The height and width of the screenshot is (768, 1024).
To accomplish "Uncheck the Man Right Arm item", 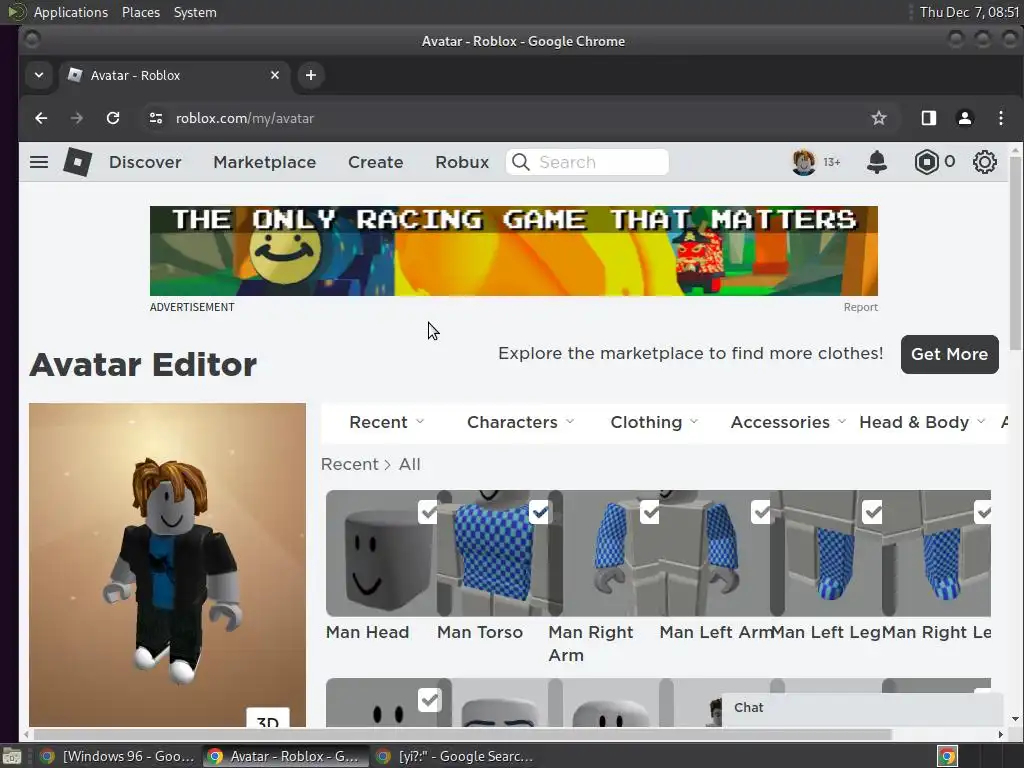I will 650,512.
